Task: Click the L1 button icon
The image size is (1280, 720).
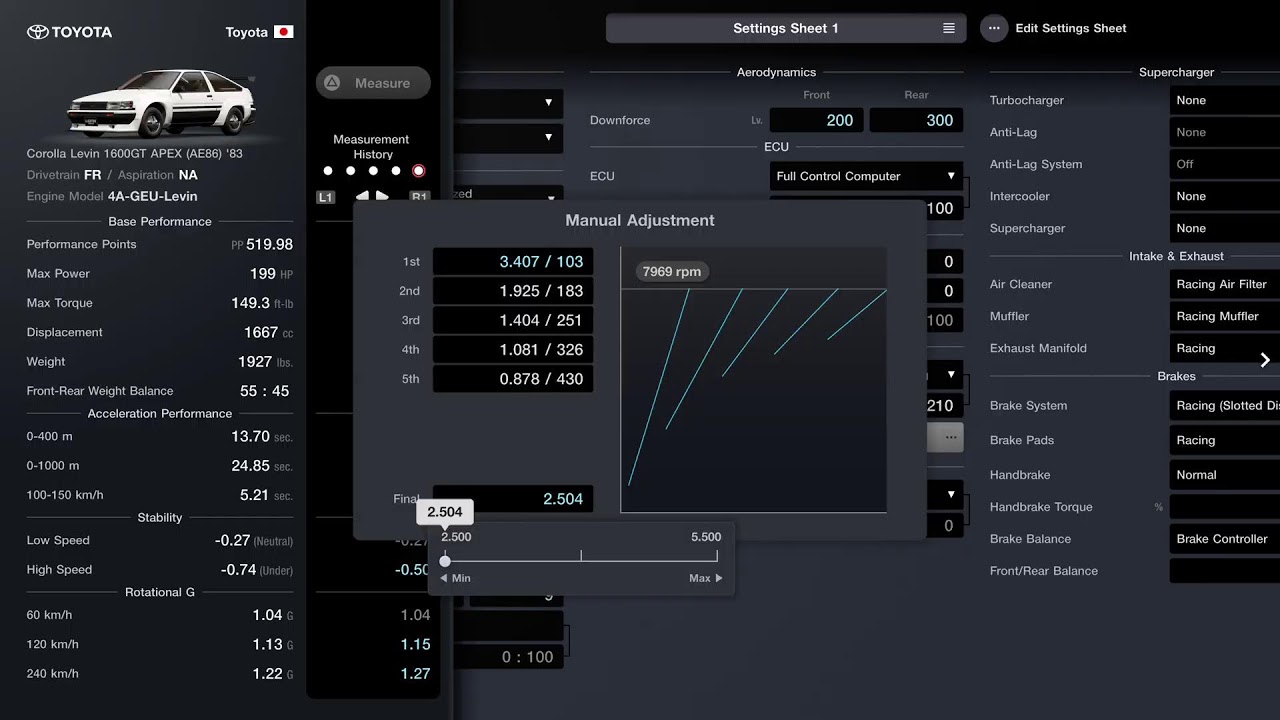Action: pyautogui.click(x=325, y=197)
